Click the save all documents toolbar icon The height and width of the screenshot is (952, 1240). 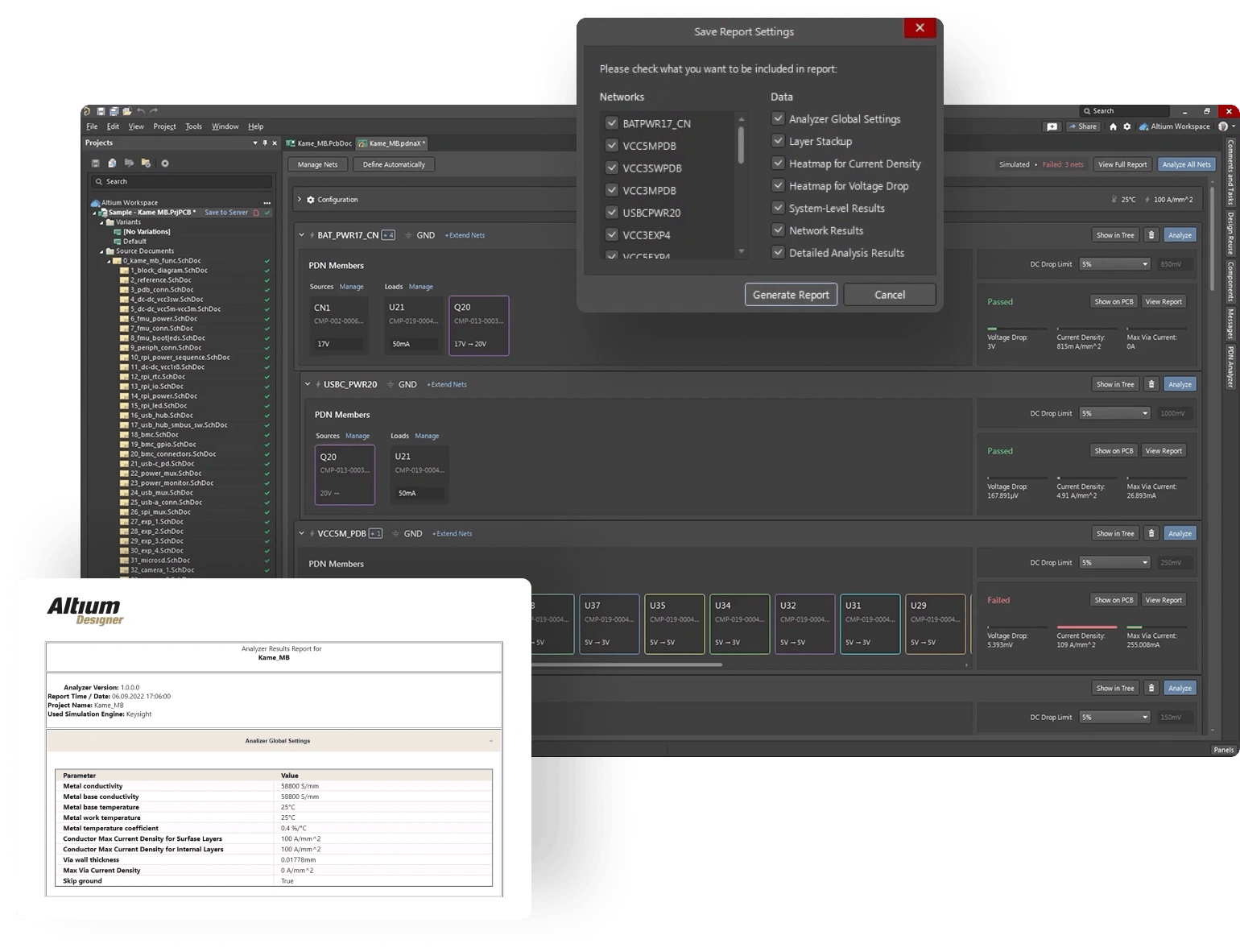[x=114, y=111]
